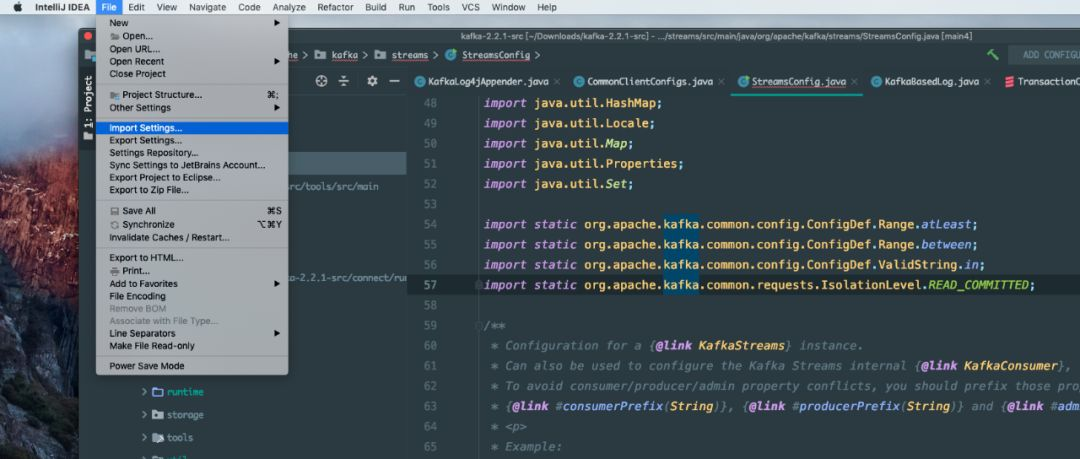Image resolution: width=1080 pixels, height=459 pixels.
Task: Select Print... in File menu
Action: pyautogui.click(x=192, y=271)
